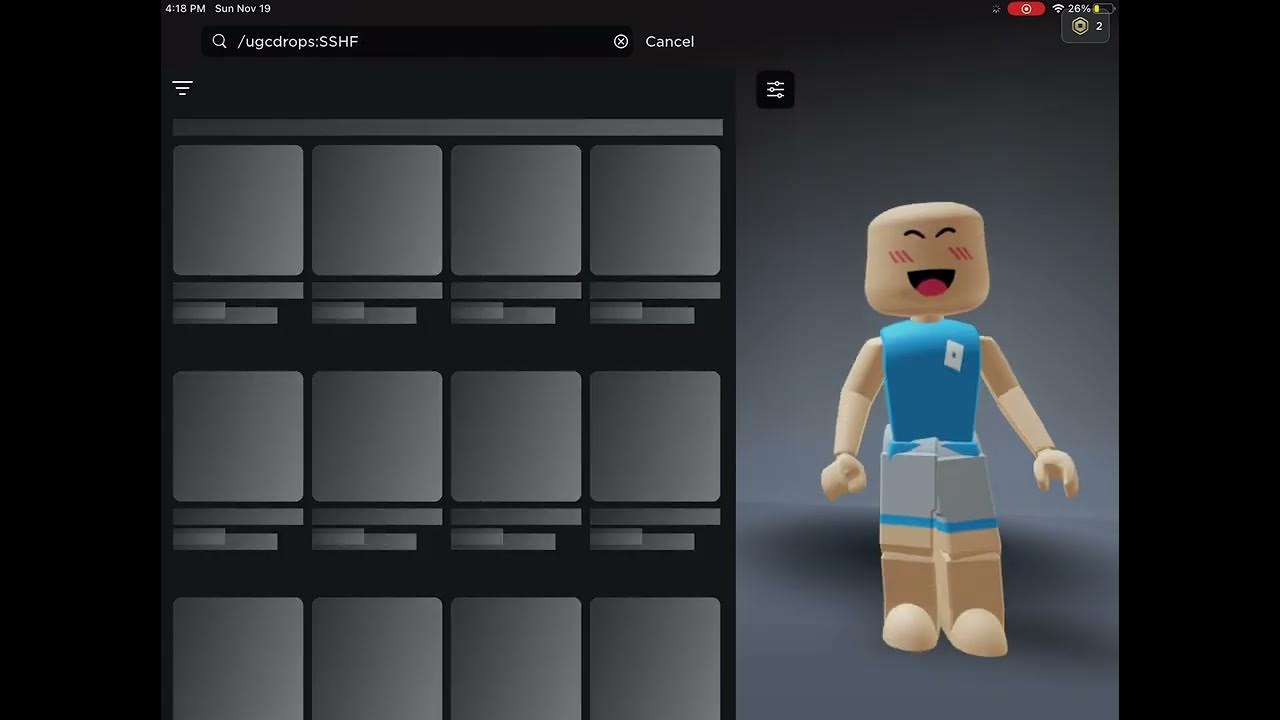Open the avatar settings sliders icon
Image resolution: width=1280 pixels, height=720 pixels.
[775, 90]
